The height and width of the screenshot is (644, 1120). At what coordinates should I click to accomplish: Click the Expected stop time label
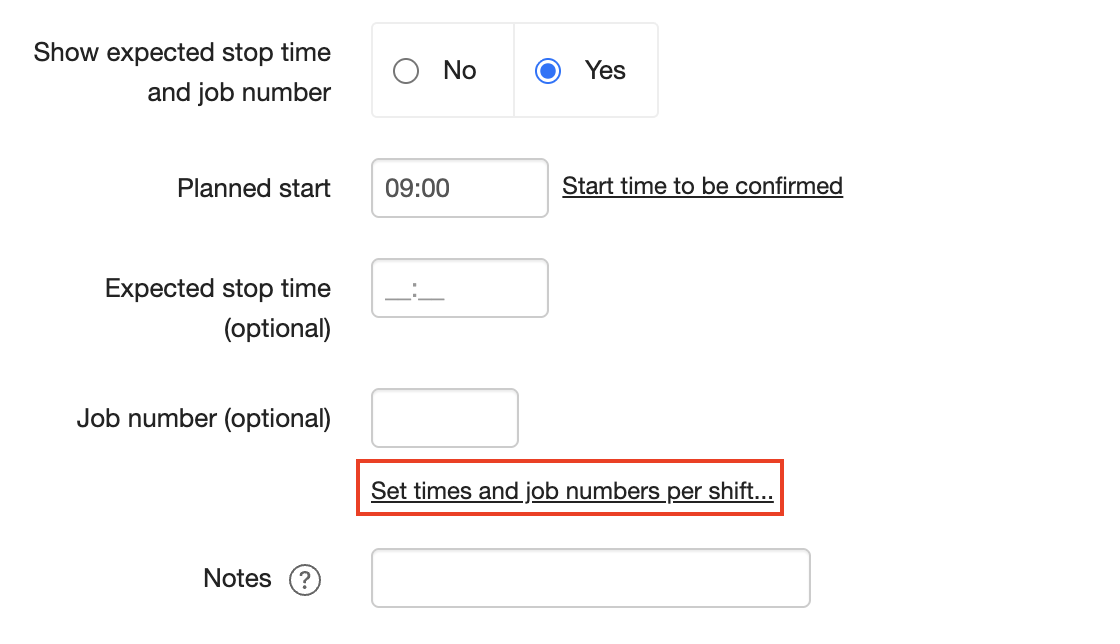217,288
